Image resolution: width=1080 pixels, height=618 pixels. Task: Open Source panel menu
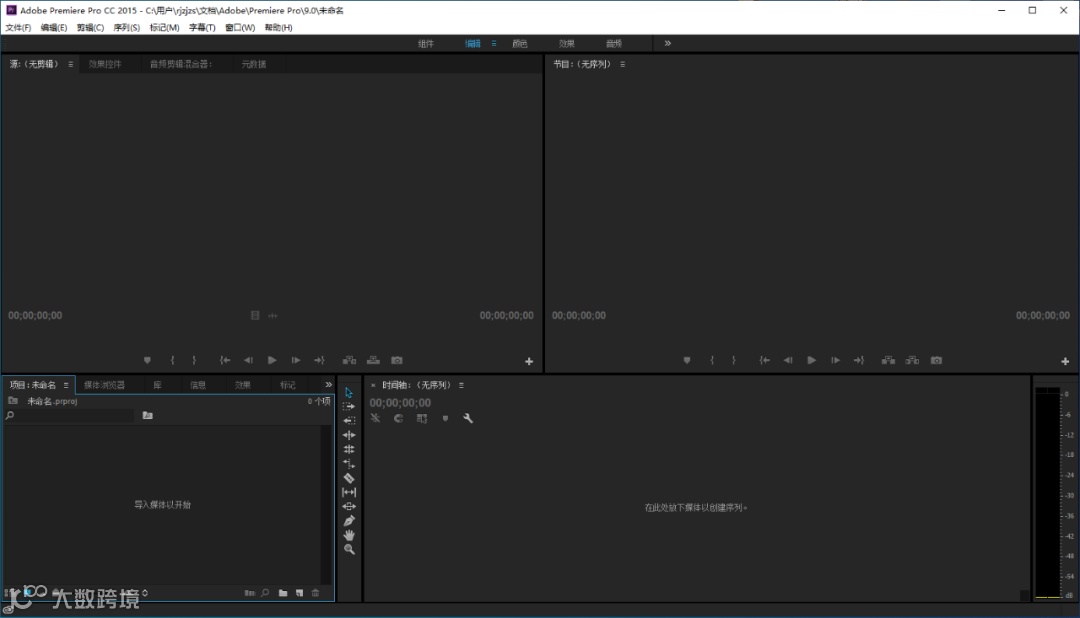[70, 64]
